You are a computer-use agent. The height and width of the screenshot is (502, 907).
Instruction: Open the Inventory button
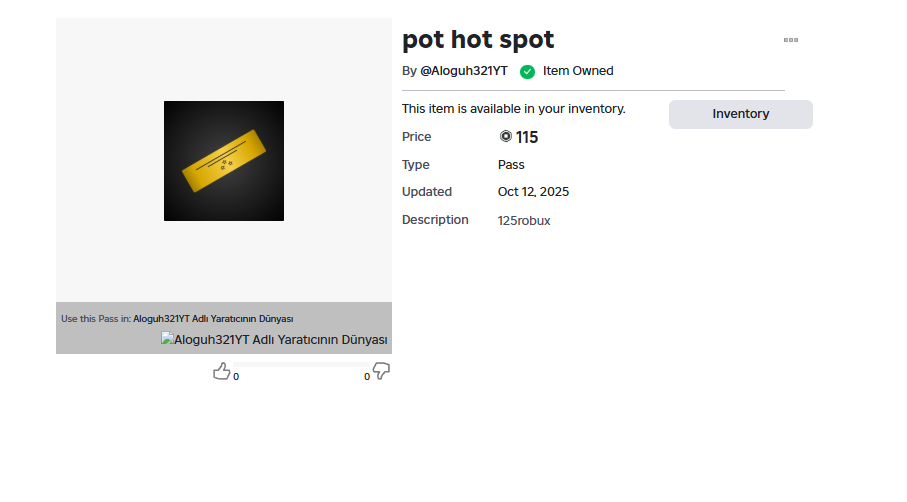[x=740, y=114]
